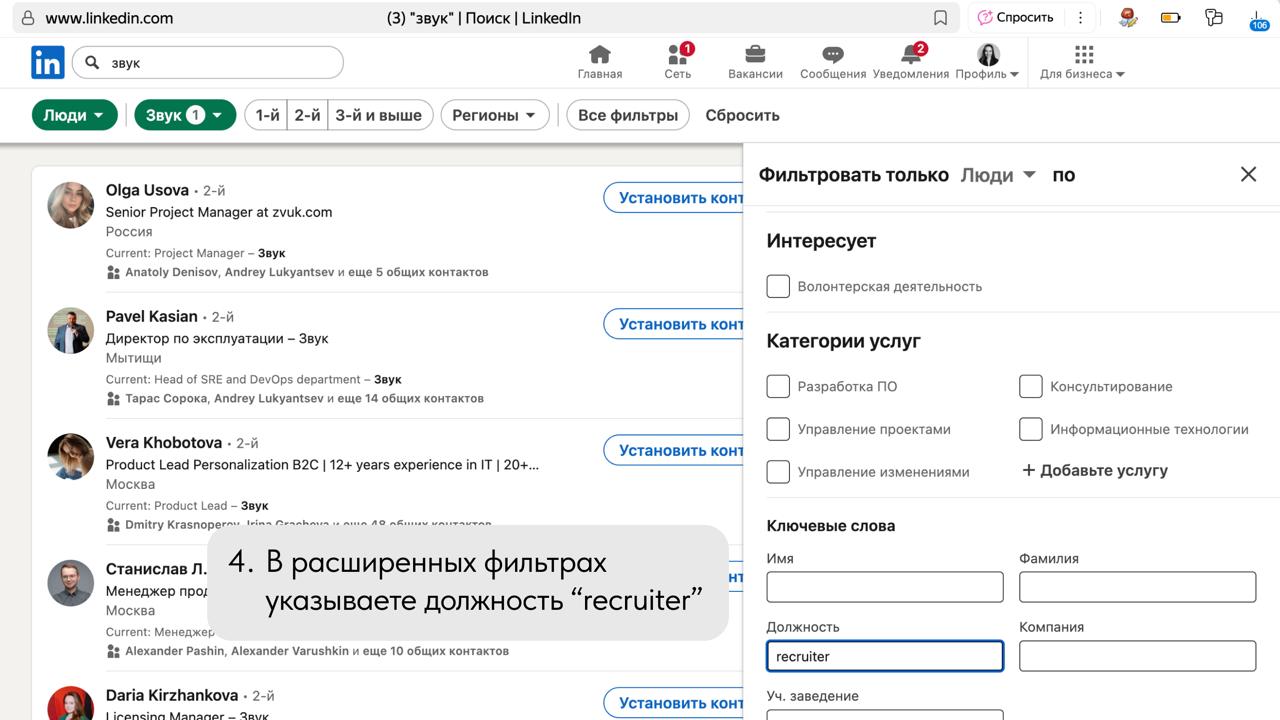This screenshot has height=720, width=1280.
Task: Close the filter panel with X
Action: tap(1248, 174)
